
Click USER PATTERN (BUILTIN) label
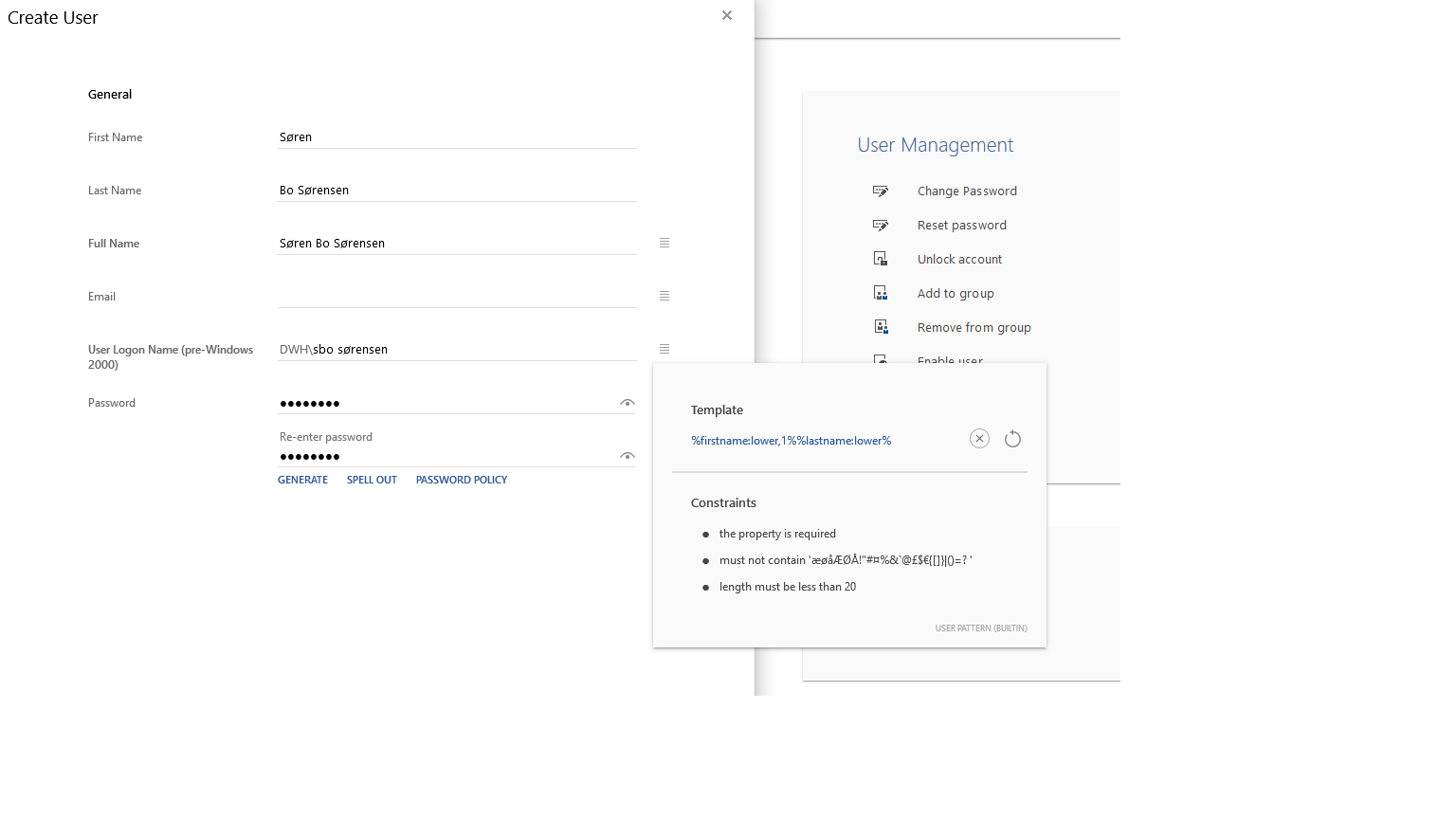point(981,628)
